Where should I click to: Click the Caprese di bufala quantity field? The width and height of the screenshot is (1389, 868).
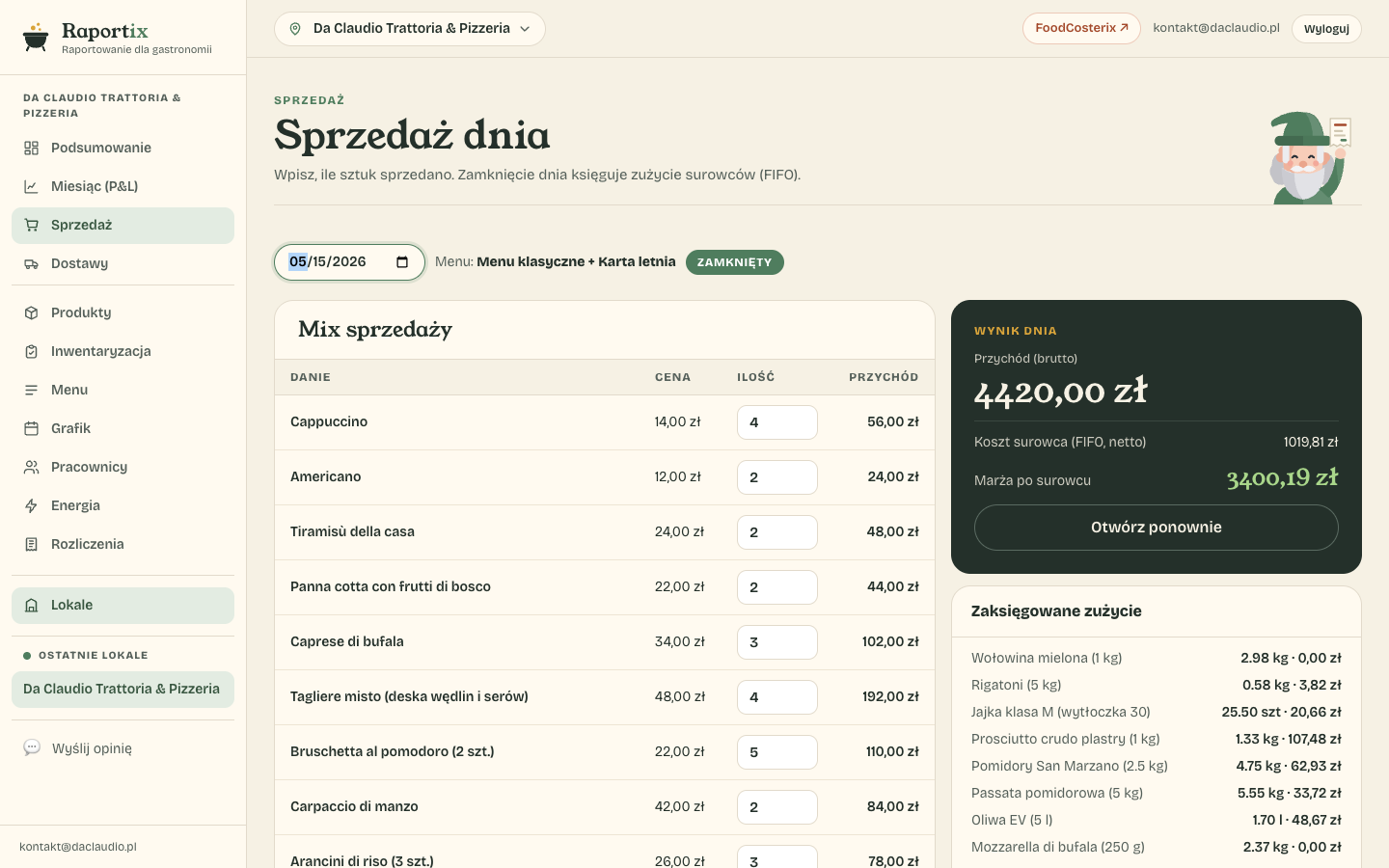(x=777, y=642)
